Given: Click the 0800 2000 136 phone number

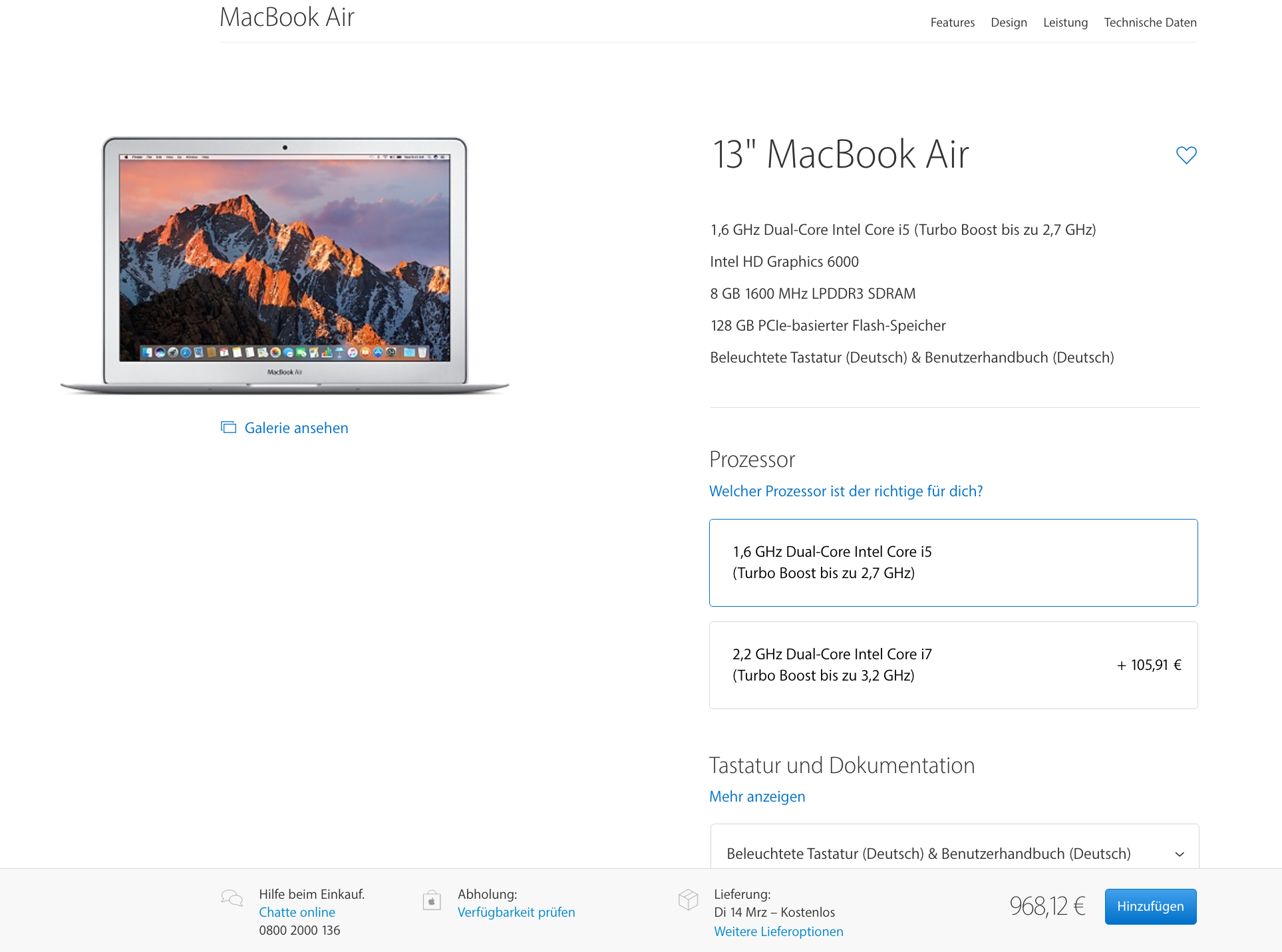Looking at the screenshot, I should click(299, 930).
